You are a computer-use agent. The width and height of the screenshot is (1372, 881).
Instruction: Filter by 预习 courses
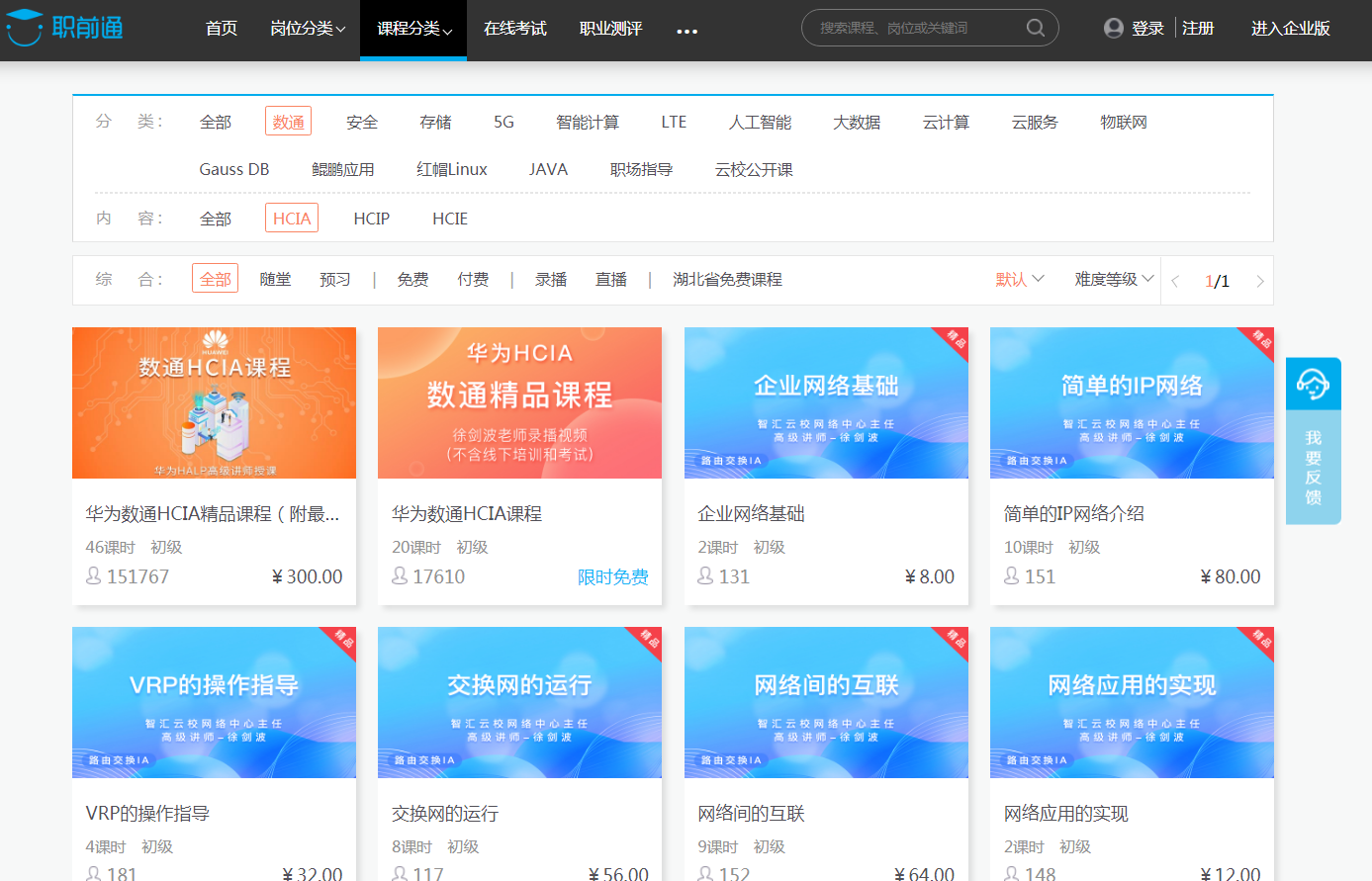[x=335, y=280]
